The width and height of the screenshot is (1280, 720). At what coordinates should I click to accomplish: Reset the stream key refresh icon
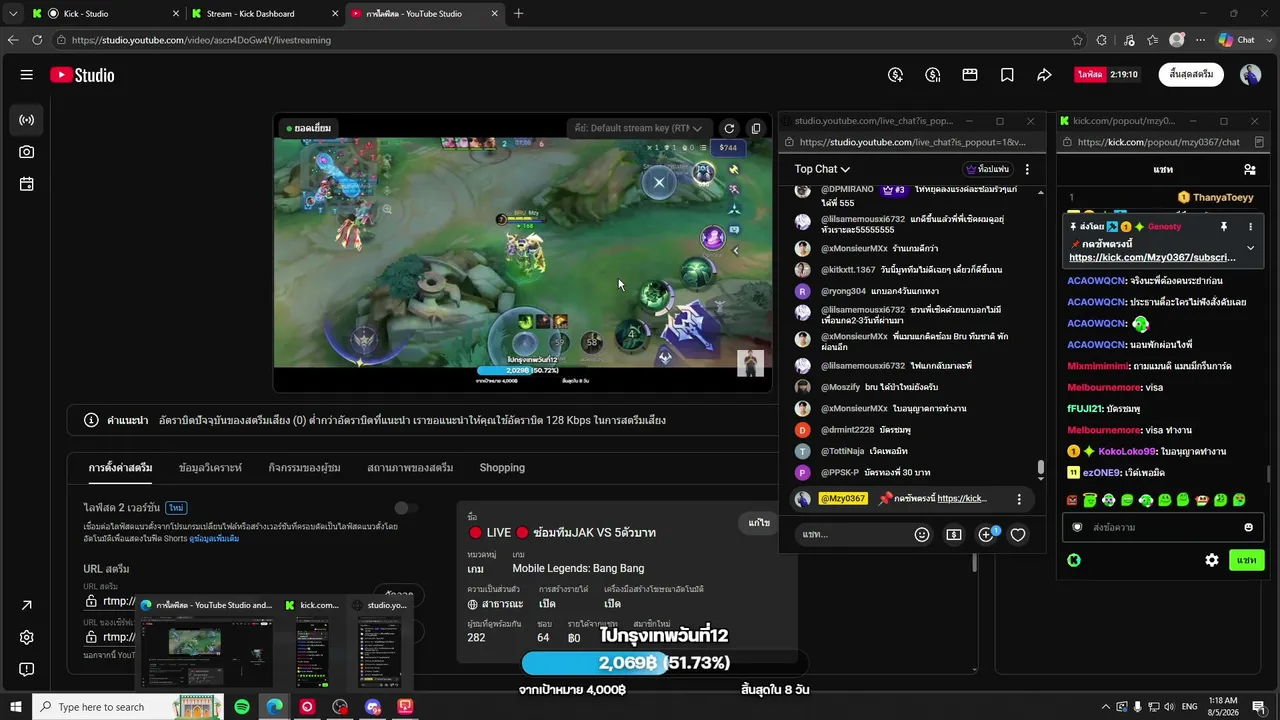[x=729, y=128]
